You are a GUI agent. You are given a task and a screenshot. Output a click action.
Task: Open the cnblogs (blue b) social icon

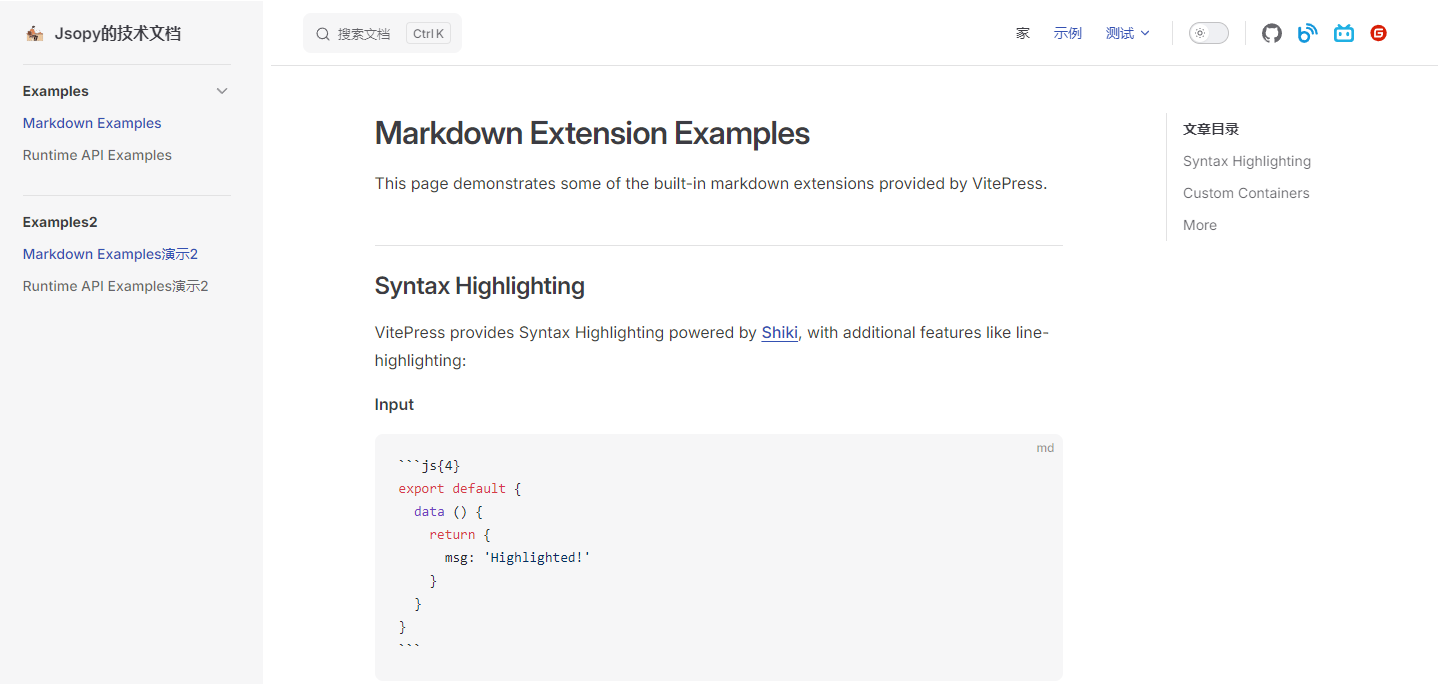point(1307,33)
